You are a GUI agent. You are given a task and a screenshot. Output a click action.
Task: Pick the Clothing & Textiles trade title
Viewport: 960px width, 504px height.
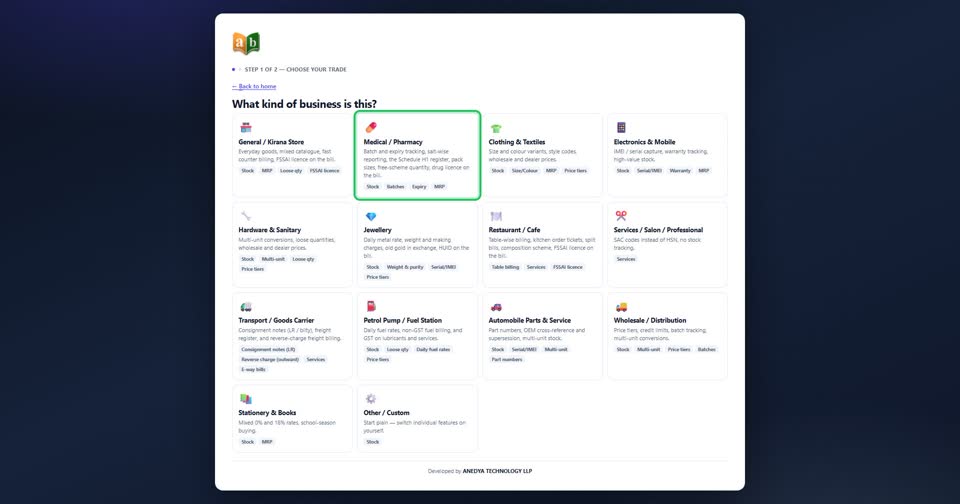coord(517,141)
